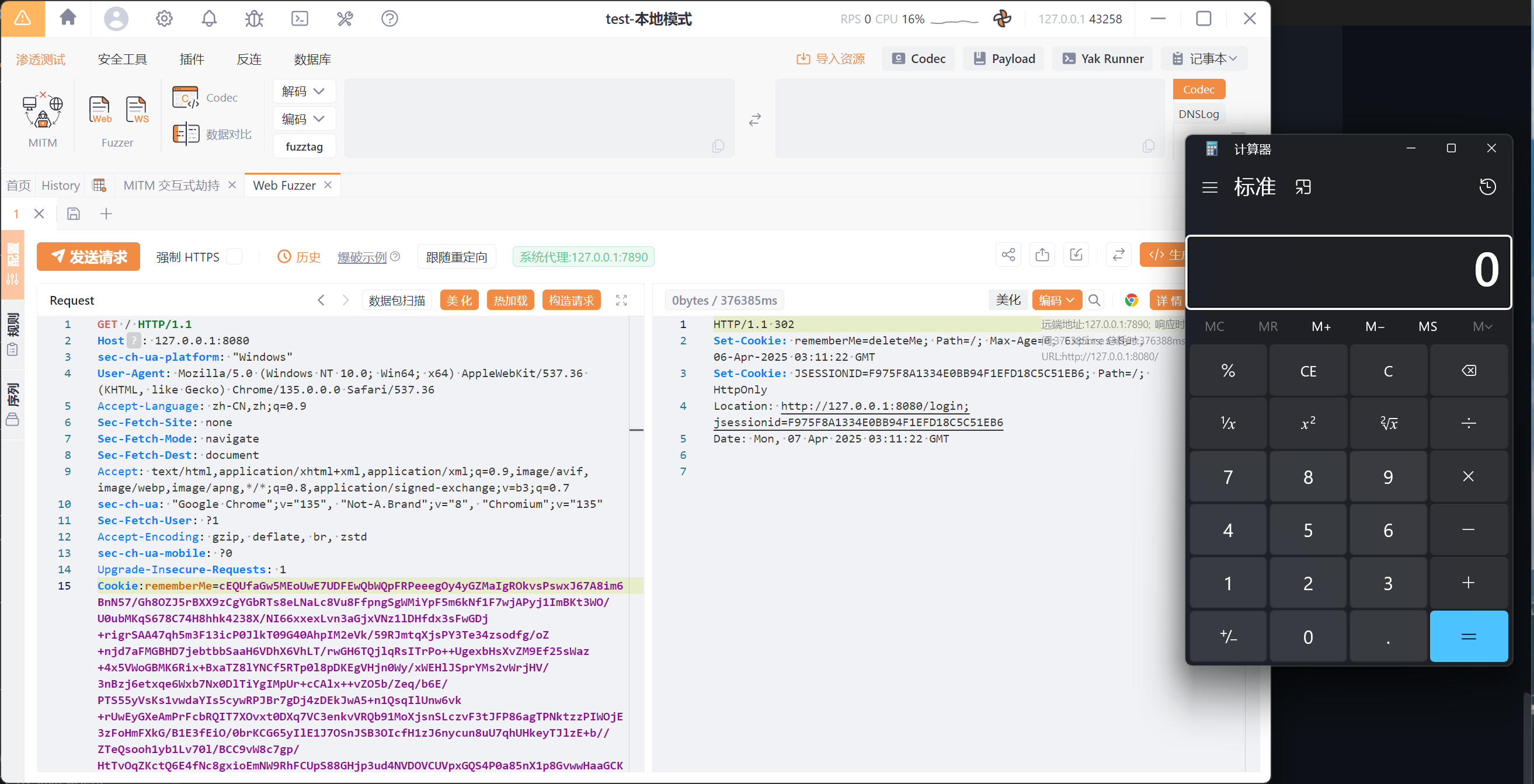
Task: Switch to the 安全工具 menu tab
Action: 122,59
